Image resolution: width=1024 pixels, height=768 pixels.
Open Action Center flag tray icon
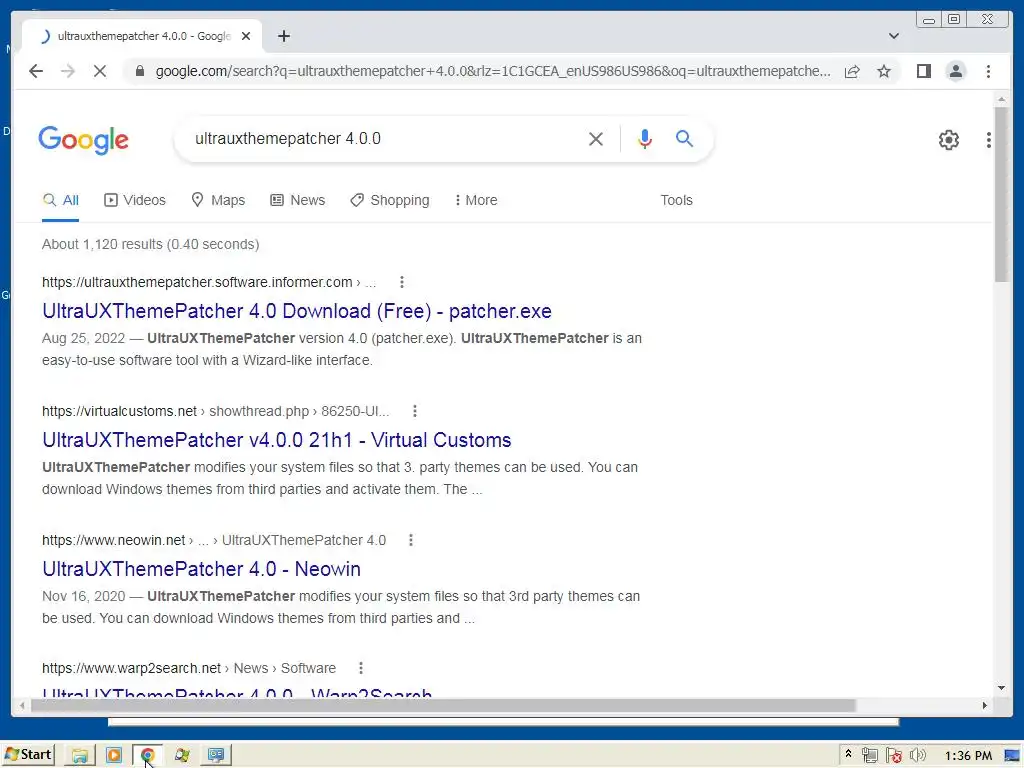point(893,756)
